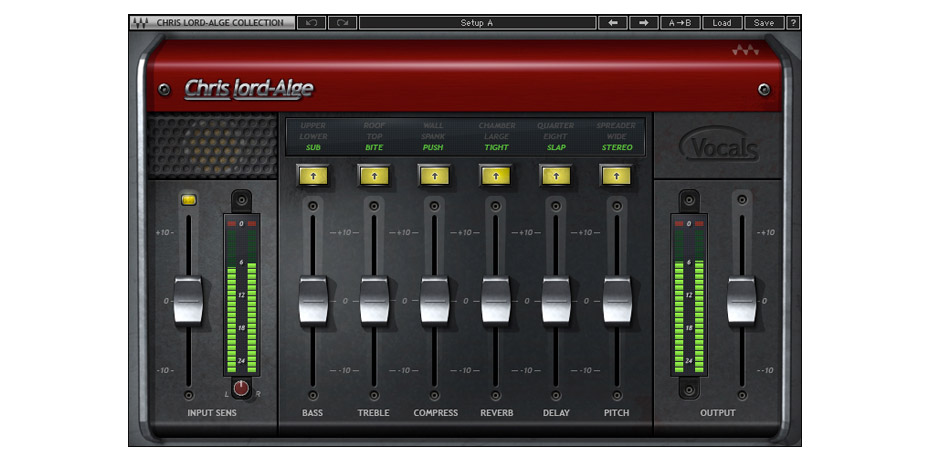
Task: Click the Compress fader handle
Action: (x=434, y=300)
